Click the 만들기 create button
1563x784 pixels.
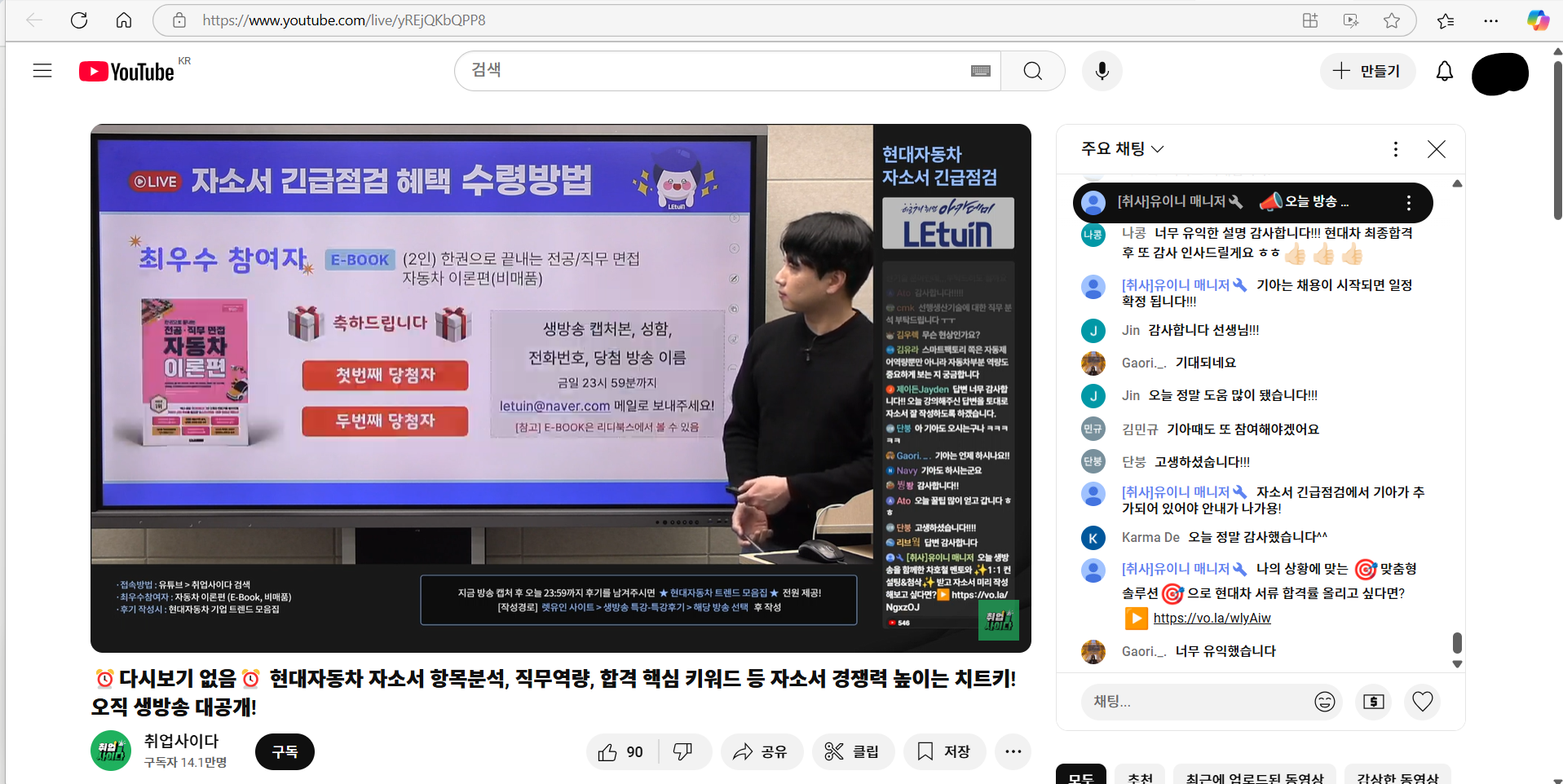point(1367,71)
